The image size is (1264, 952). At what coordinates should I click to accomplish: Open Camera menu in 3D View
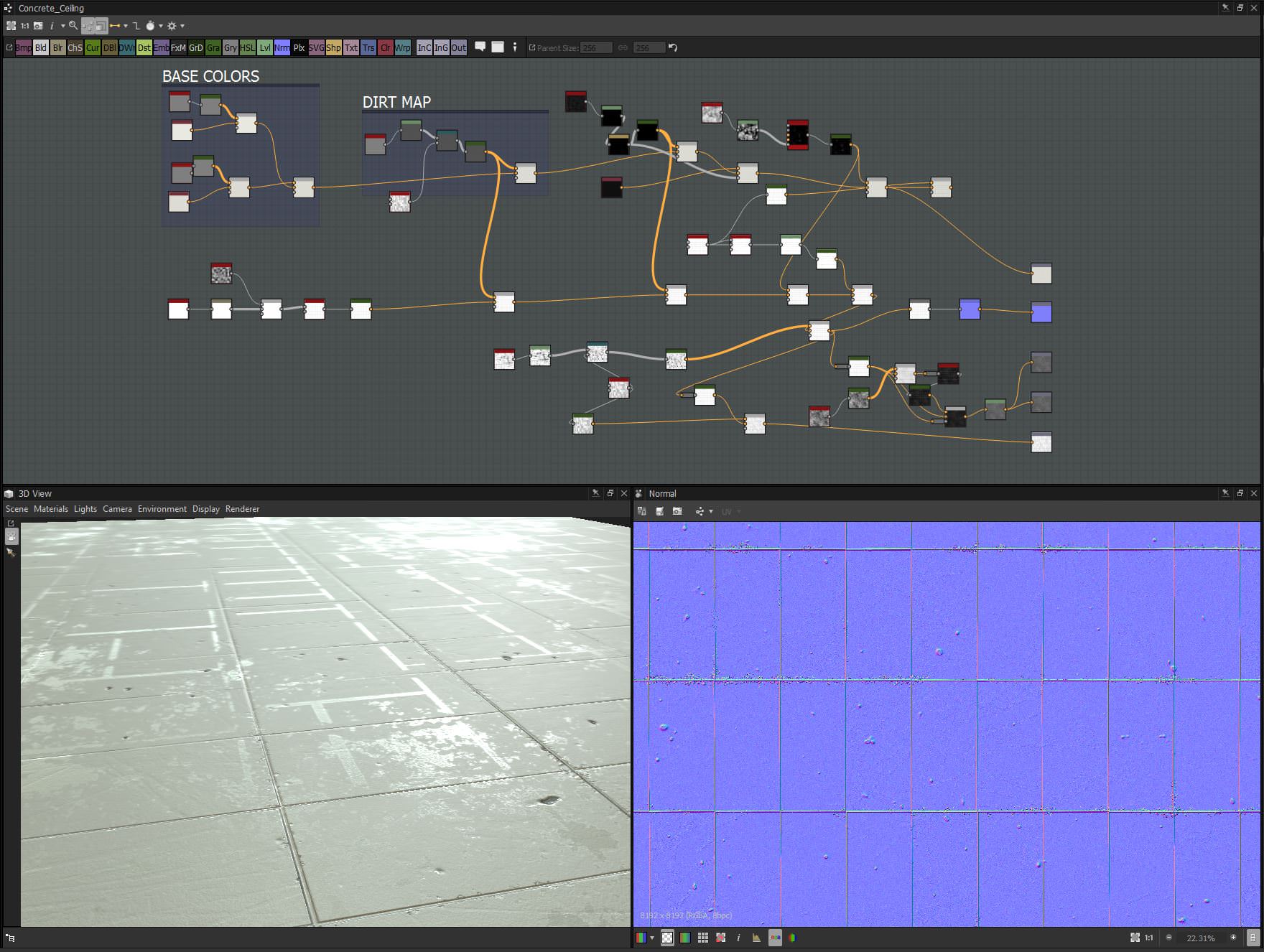pyautogui.click(x=117, y=509)
